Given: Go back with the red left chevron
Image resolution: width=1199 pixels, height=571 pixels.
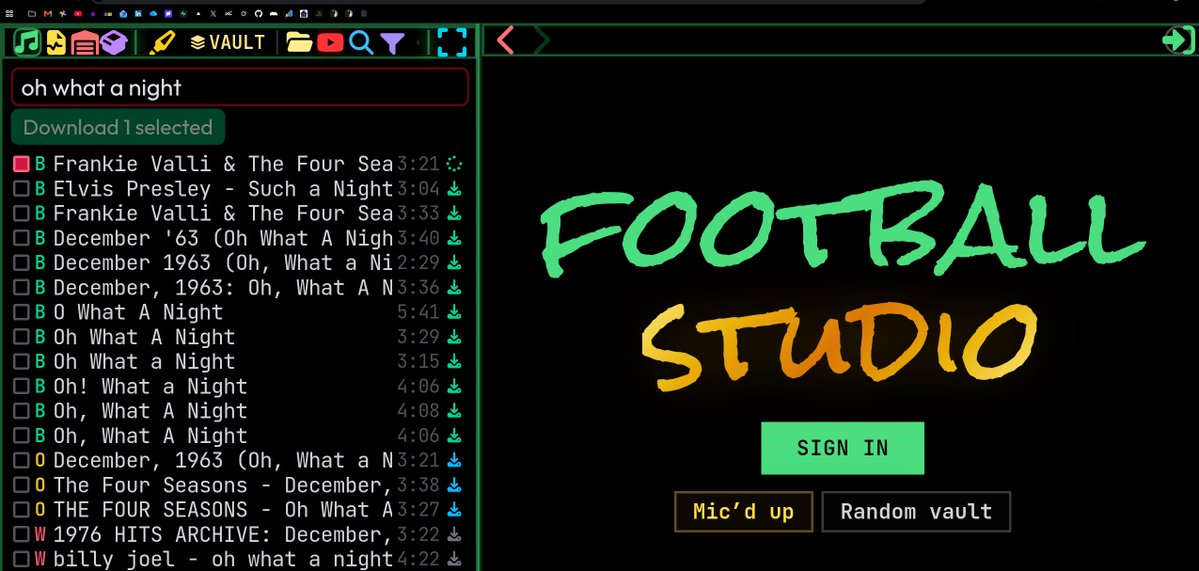Looking at the screenshot, I should tap(505, 40).
